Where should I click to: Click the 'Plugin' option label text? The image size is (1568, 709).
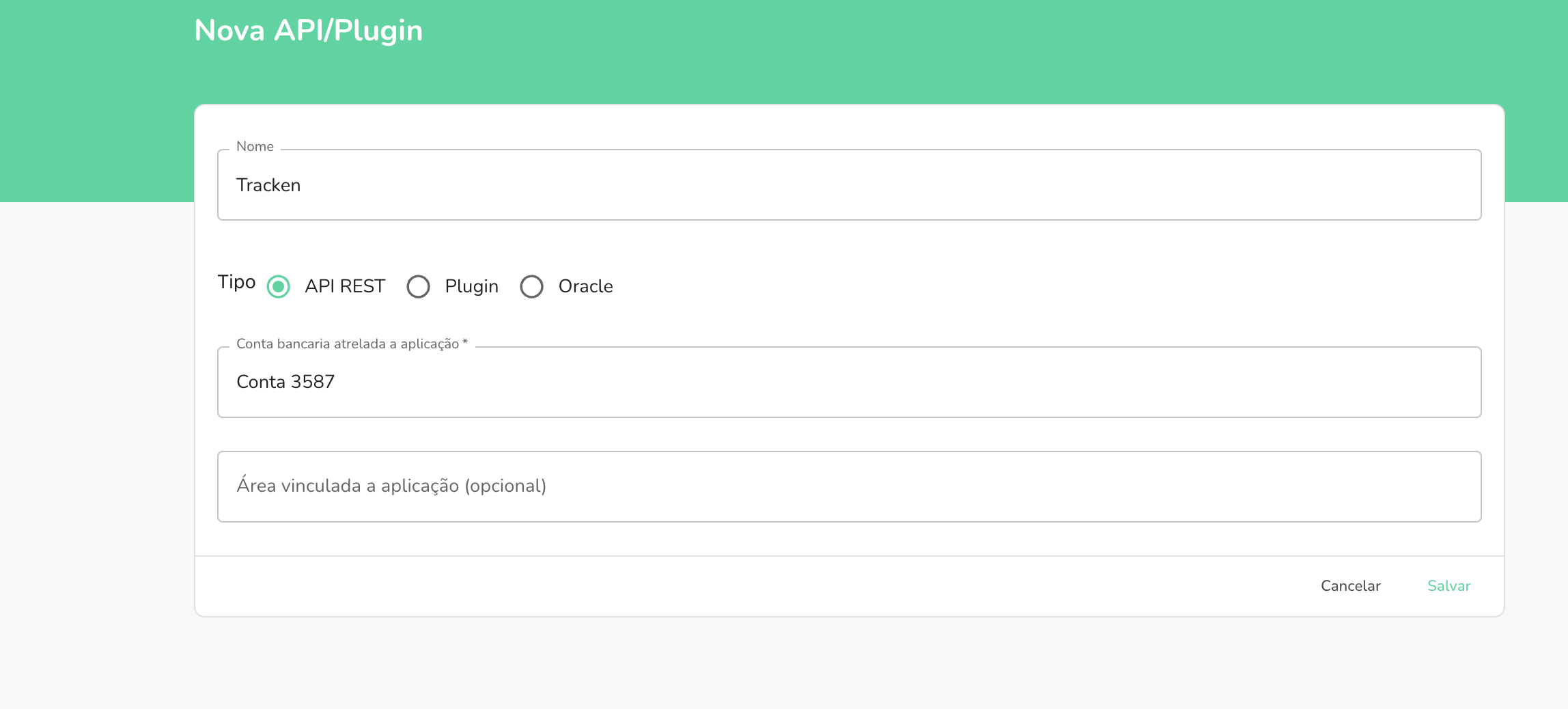pyautogui.click(x=471, y=286)
